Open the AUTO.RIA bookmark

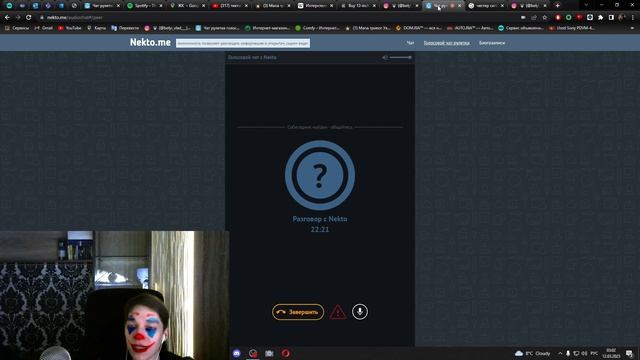point(469,28)
